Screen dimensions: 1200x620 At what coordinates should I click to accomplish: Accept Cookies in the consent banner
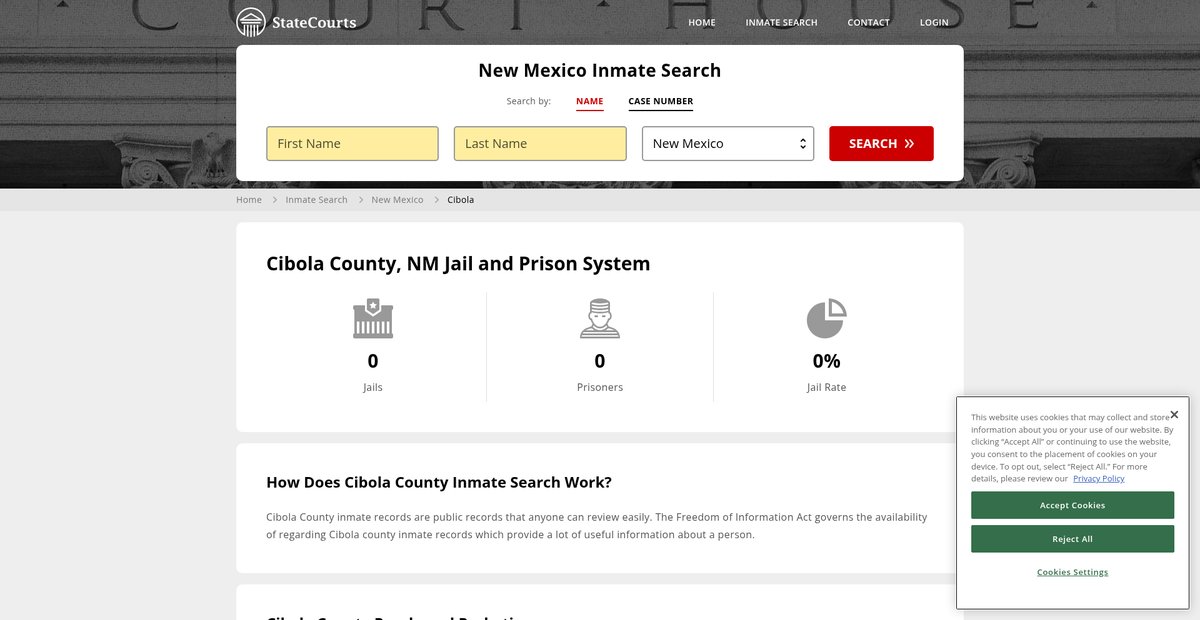1072,505
